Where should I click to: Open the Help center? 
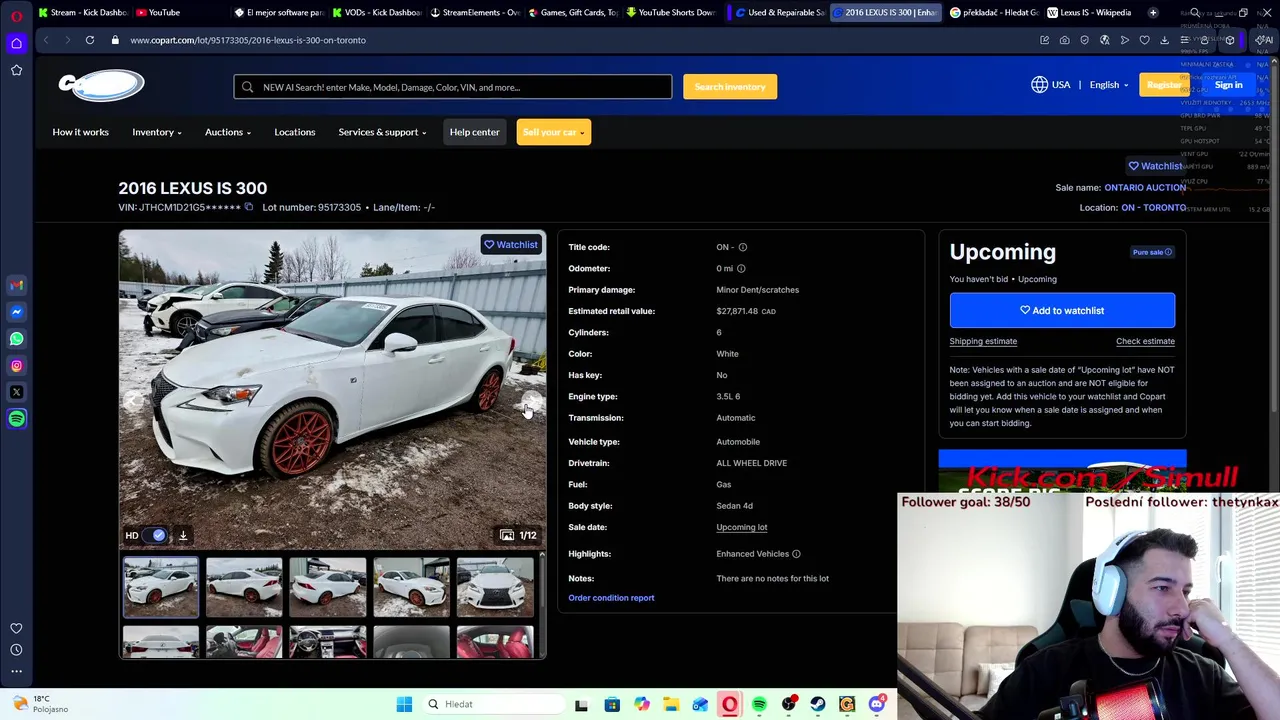tap(474, 132)
